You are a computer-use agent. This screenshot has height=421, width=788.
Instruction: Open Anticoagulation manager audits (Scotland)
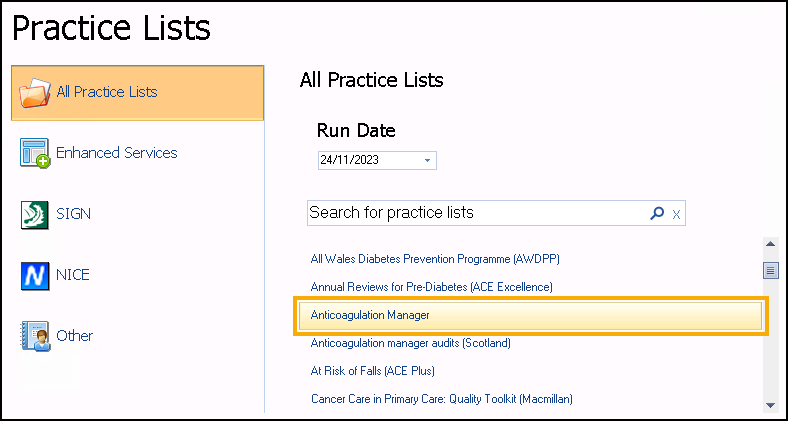(x=410, y=343)
